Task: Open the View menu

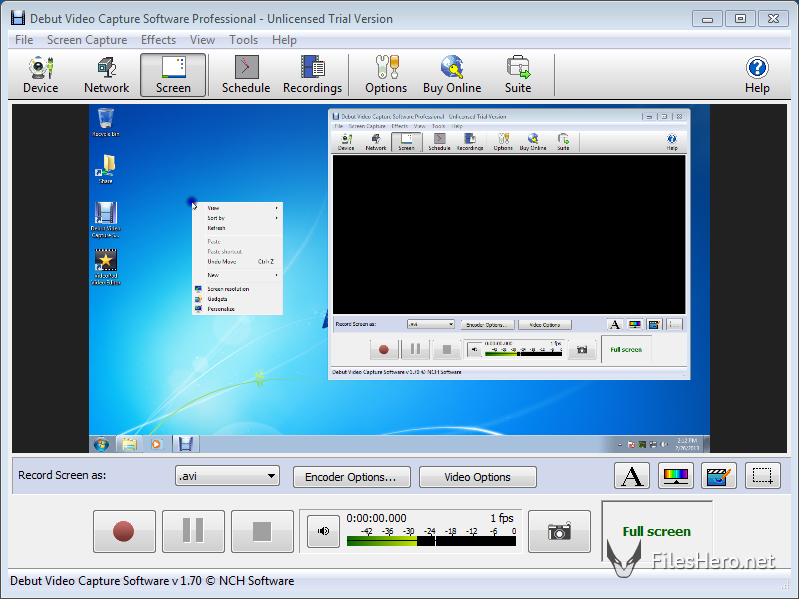Action: pyautogui.click(x=202, y=40)
